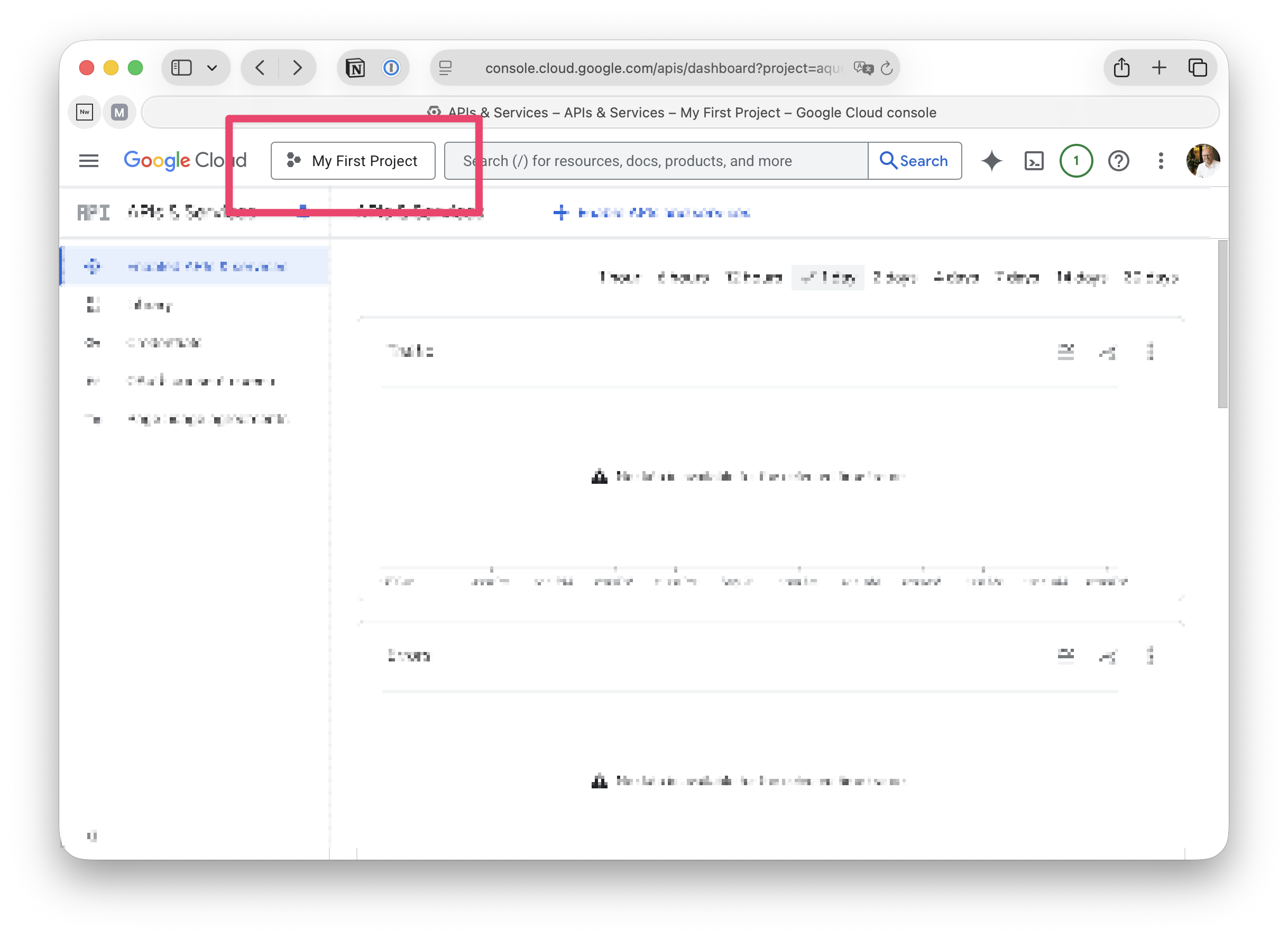Click the 1Password extension icon
This screenshot has width=1288, height=938.
pos(391,68)
